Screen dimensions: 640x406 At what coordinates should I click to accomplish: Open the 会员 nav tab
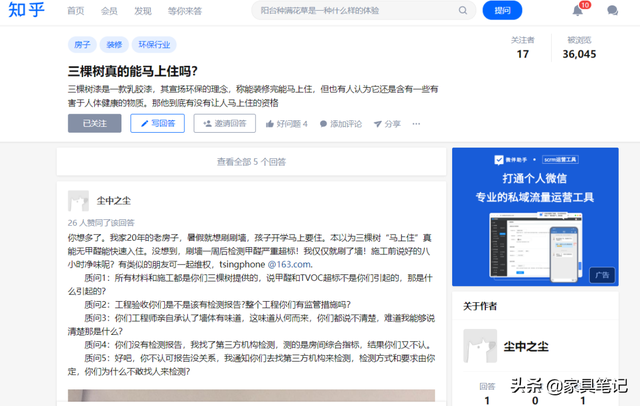pos(109,11)
